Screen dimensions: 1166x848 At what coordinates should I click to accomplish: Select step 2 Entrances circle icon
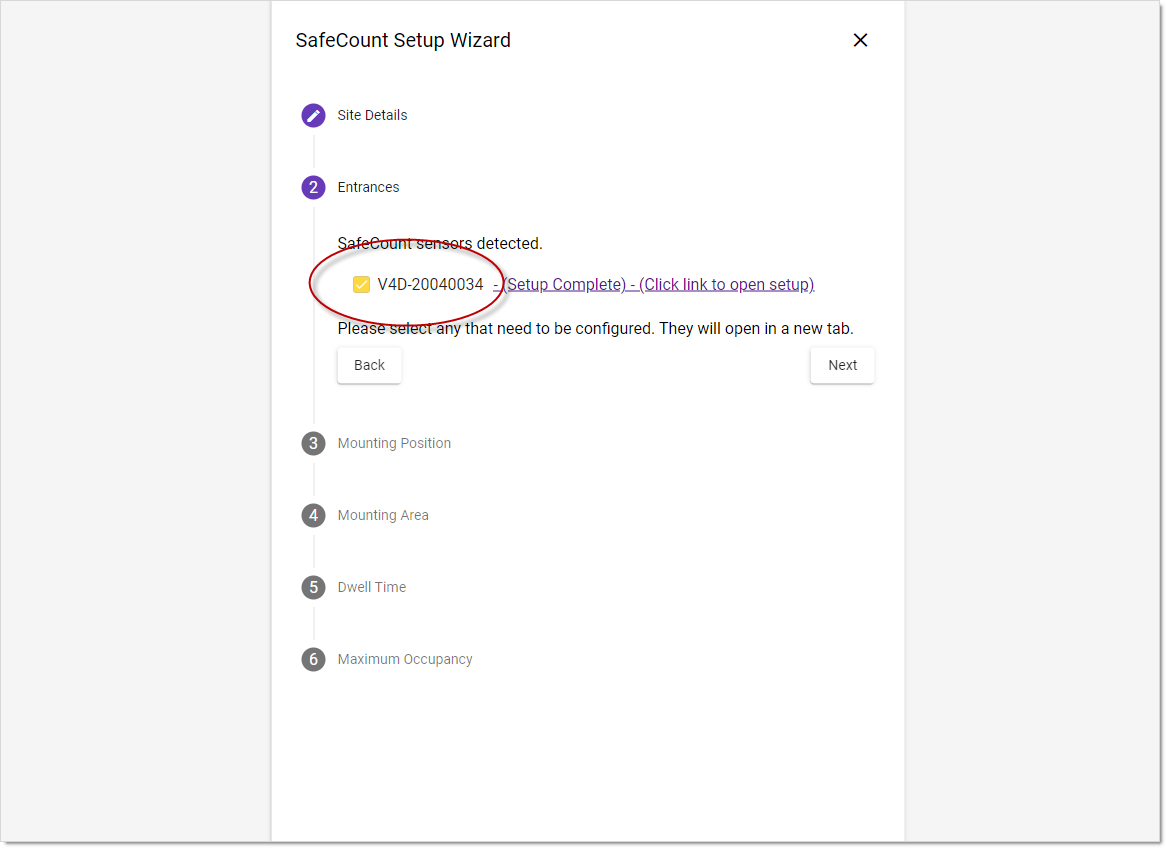(313, 187)
